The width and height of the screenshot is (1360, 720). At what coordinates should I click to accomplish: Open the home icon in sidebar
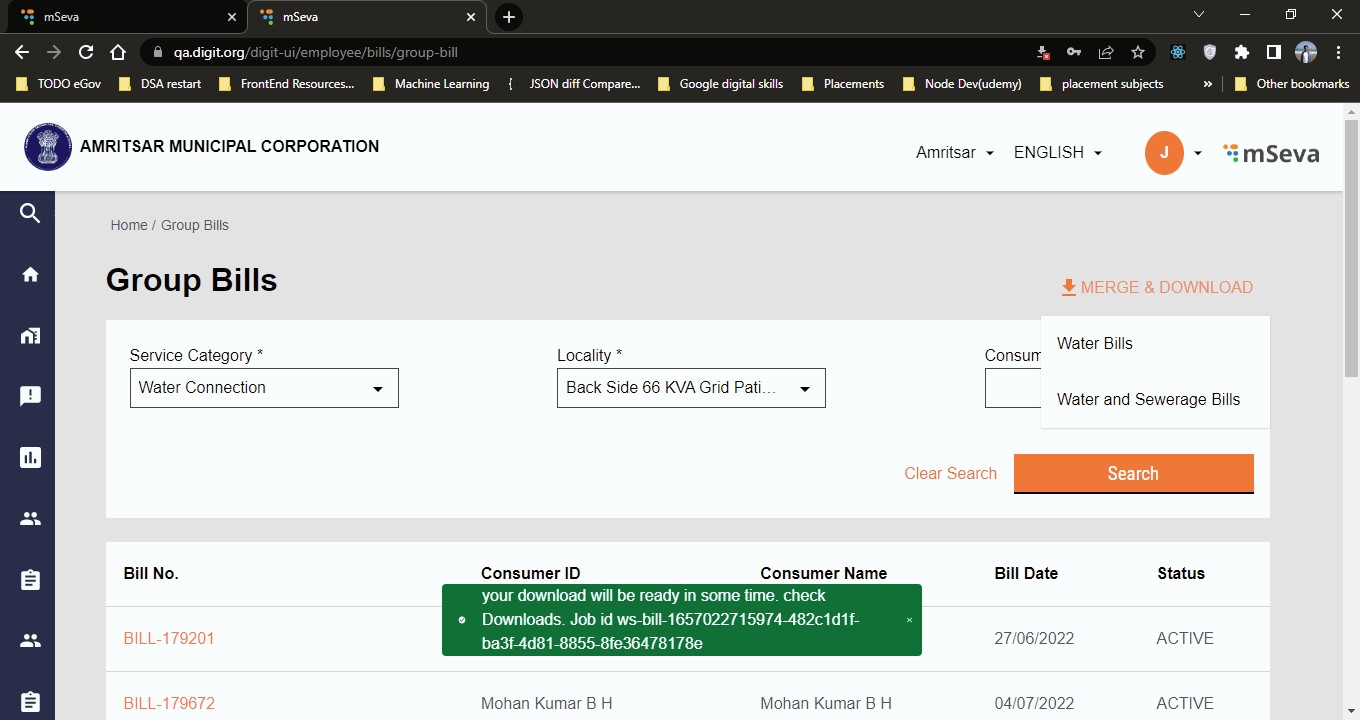pos(30,274)
